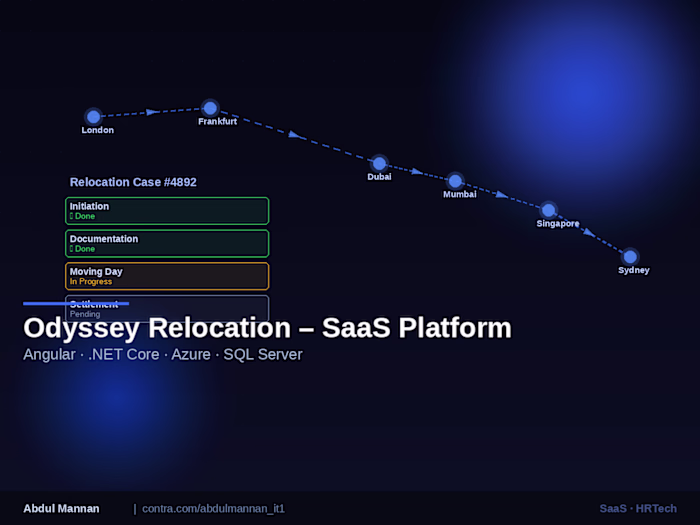
Task: Open the contra.com/abdulmannan_it1 link
Action: 213,508
